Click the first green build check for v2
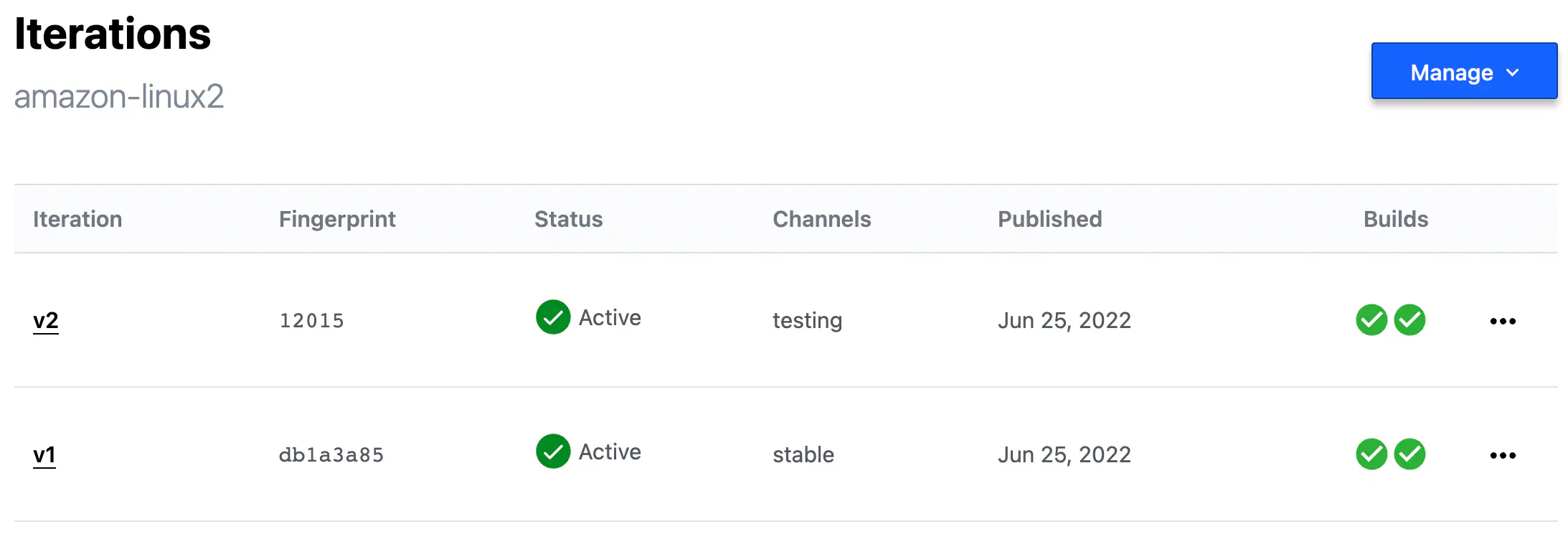 [1371, 320]
